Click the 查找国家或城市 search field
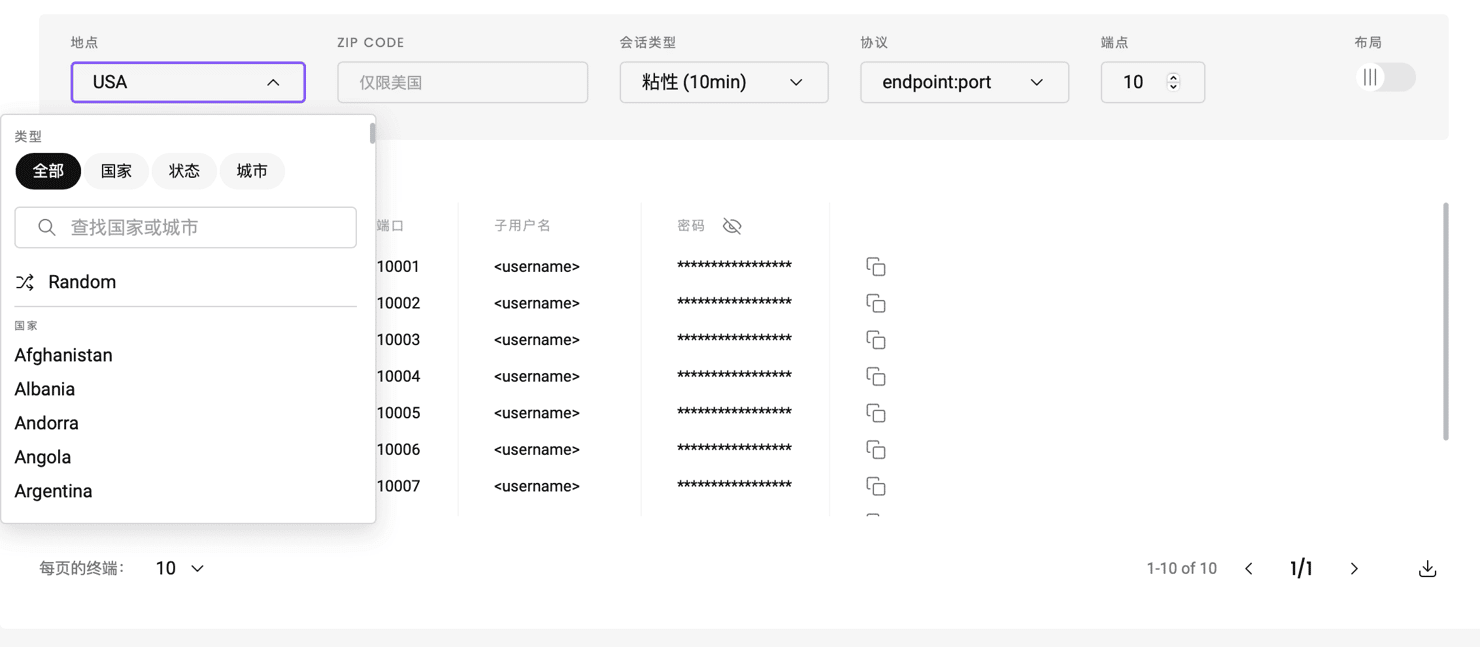The image size is (1480, 647). pos(186,228)
